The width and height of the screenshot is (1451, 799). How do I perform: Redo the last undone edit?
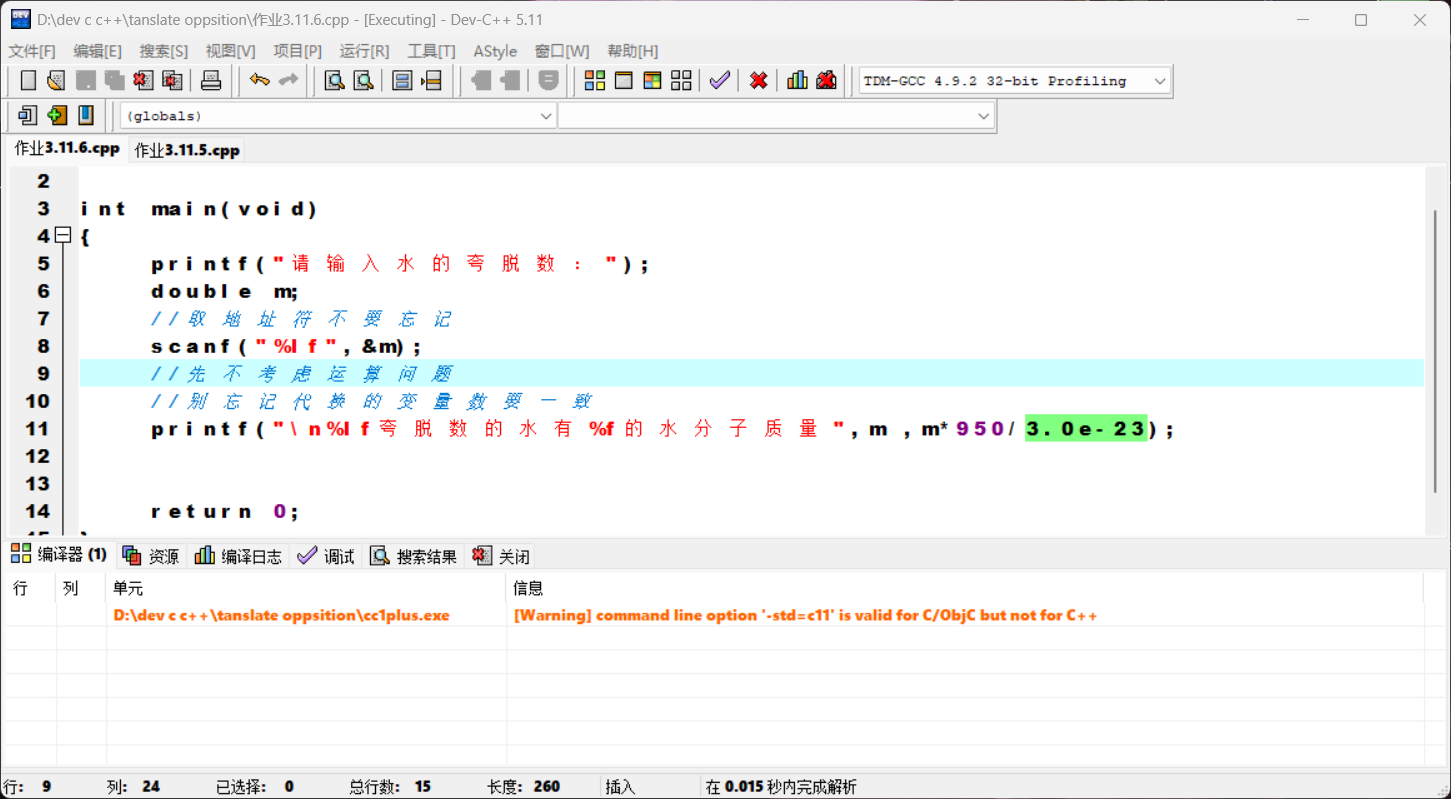289,81
